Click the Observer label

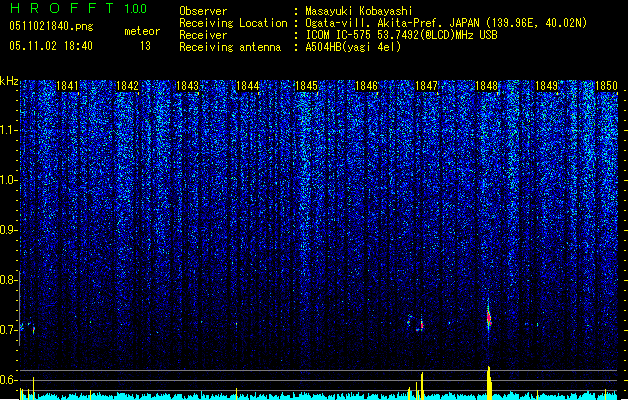(x=203, y=11)
